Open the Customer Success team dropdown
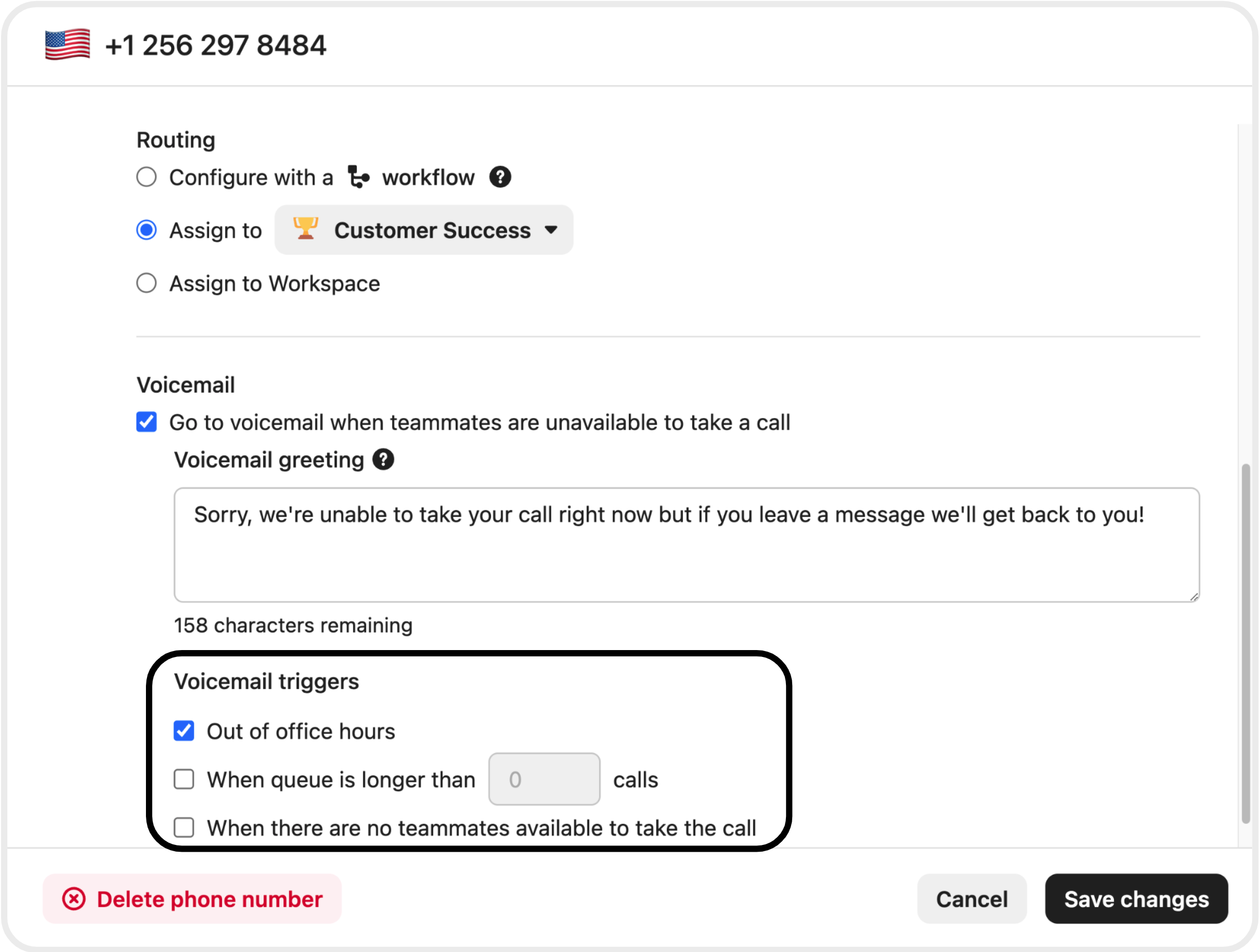 coord(424,230)
